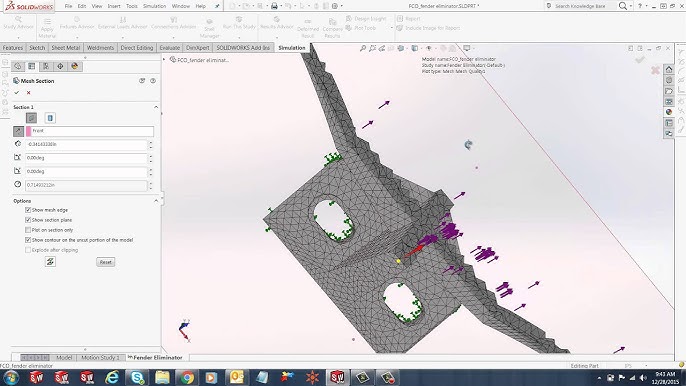Accept Mesh Section with green checkmark
The height and width of the screenshot is (386, 686).
click(x=17, y=93)
